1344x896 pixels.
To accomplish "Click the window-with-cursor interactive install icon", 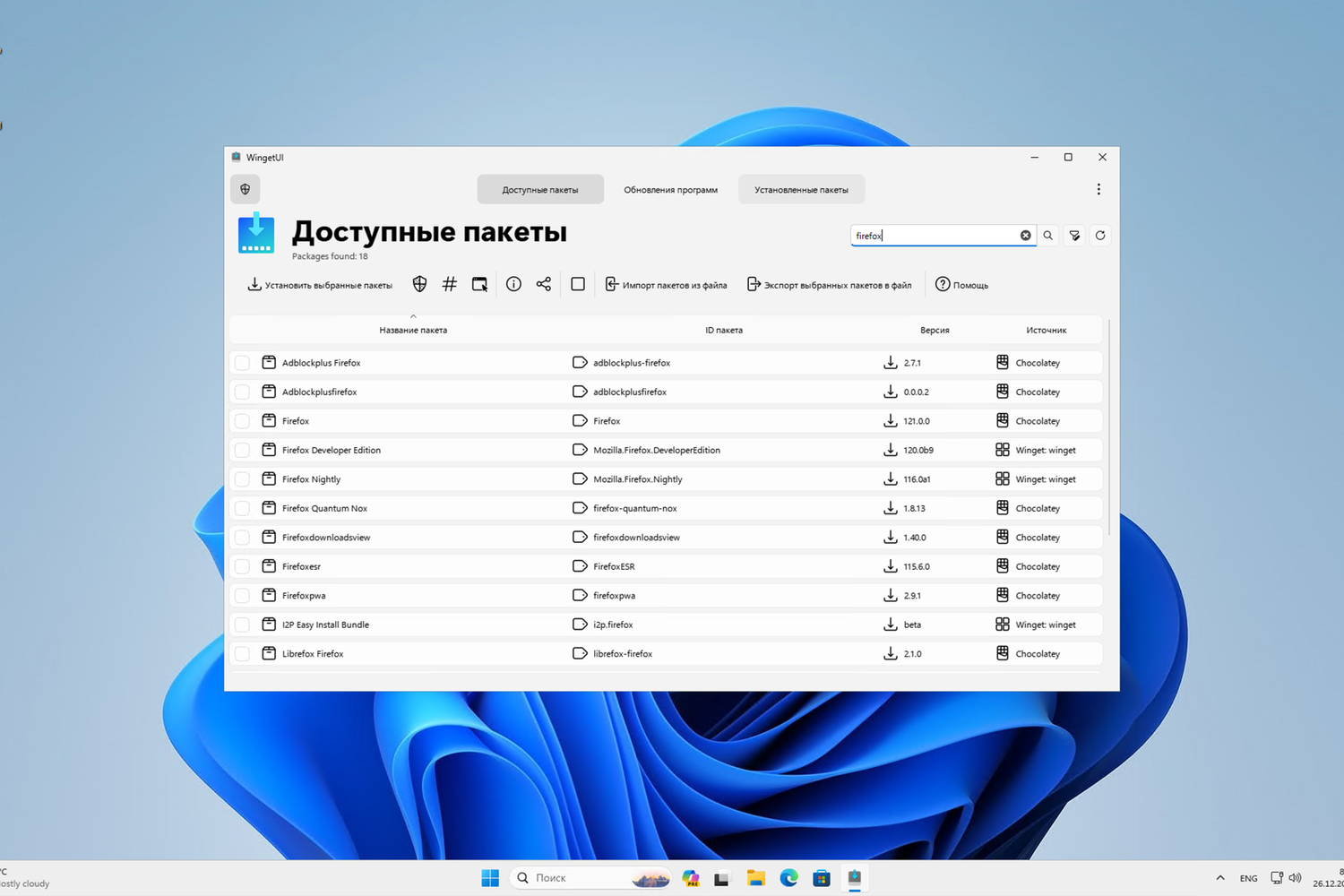I will [x=480, y=284].
